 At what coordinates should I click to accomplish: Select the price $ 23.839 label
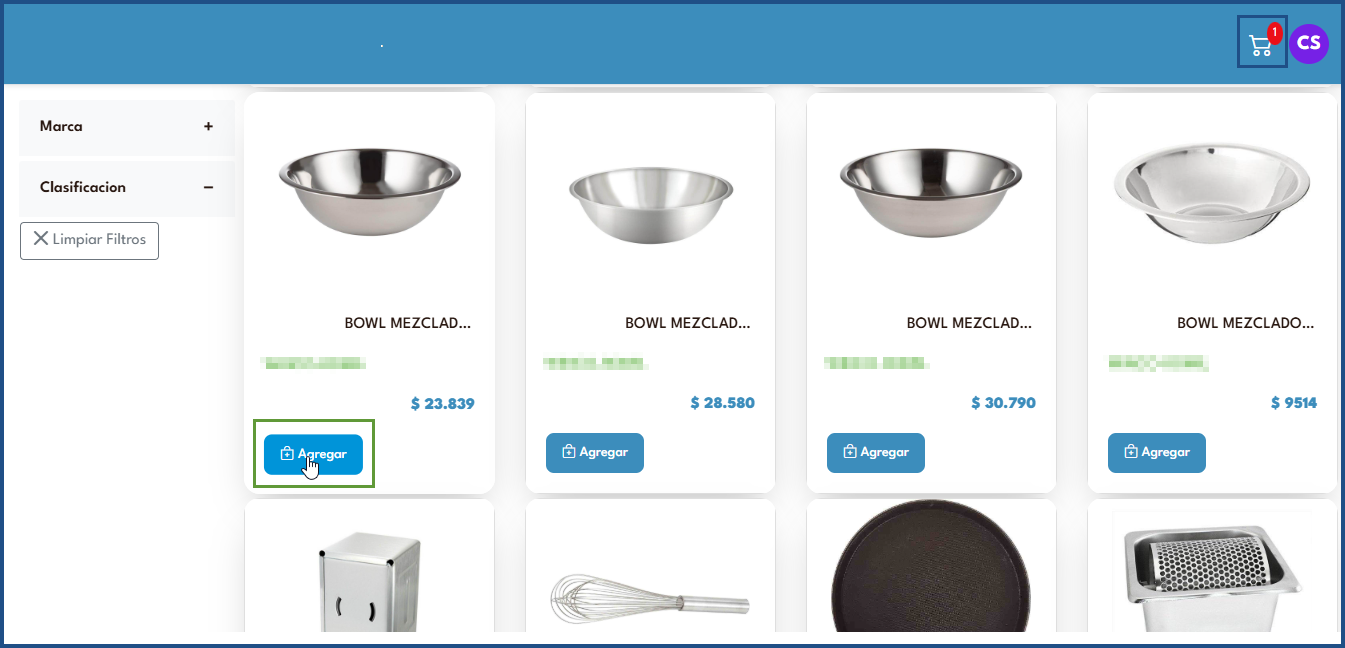click(x=442, y=404)
